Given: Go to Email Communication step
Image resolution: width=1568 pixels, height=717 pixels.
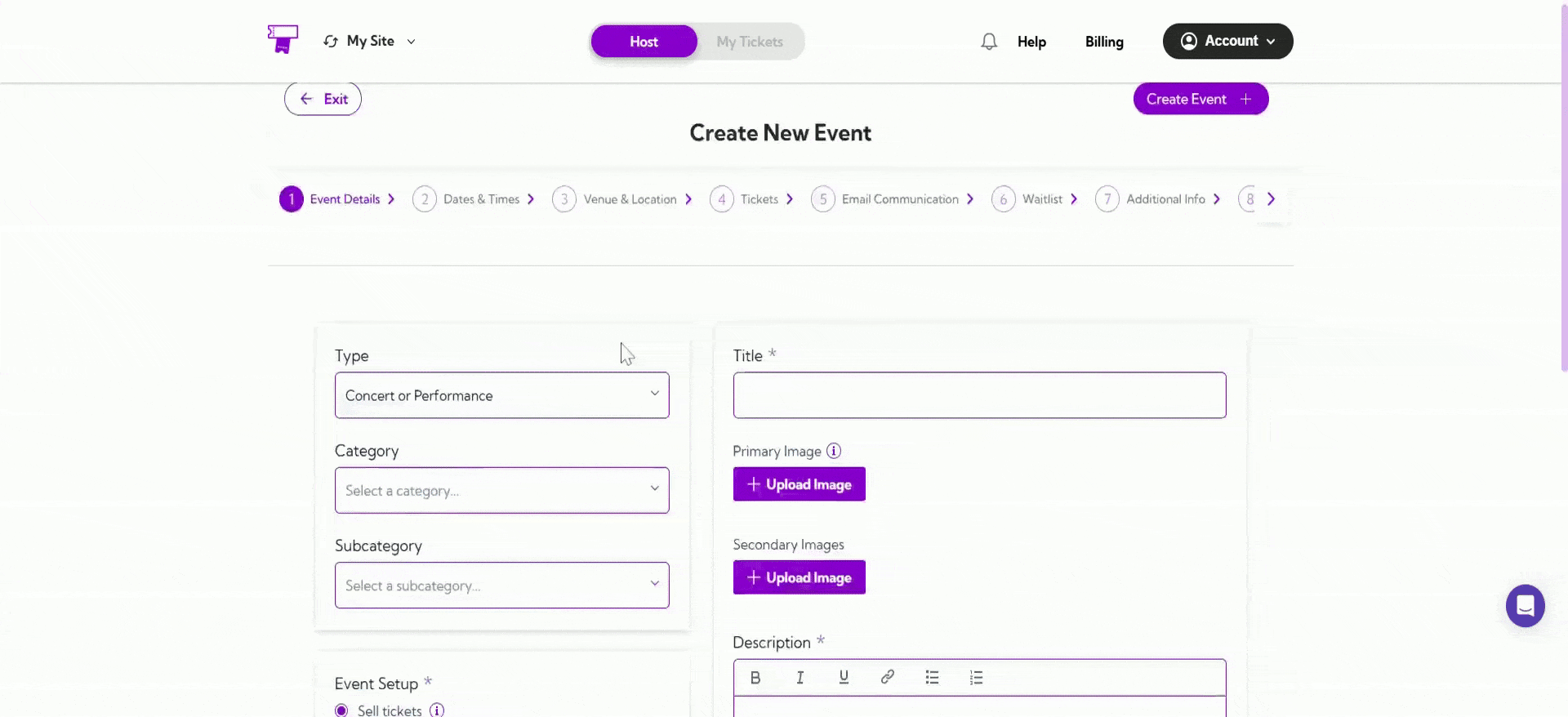Looking at the screenshot, I should (x=900, y=199).
